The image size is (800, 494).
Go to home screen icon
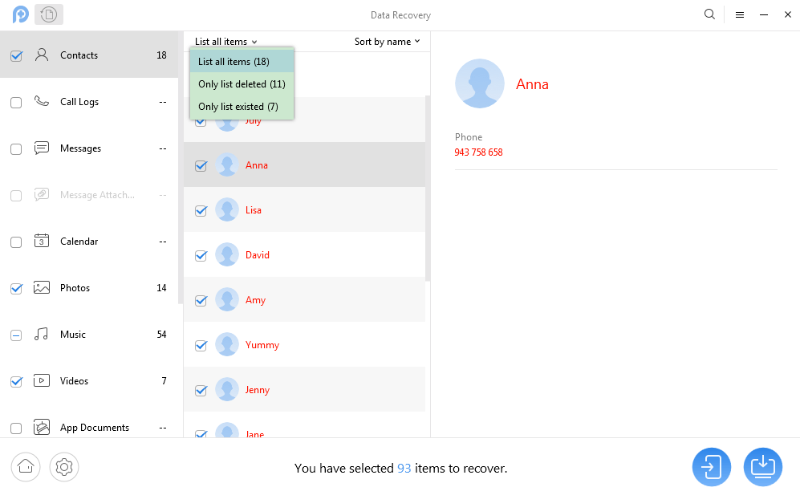[x=26, y=467]
